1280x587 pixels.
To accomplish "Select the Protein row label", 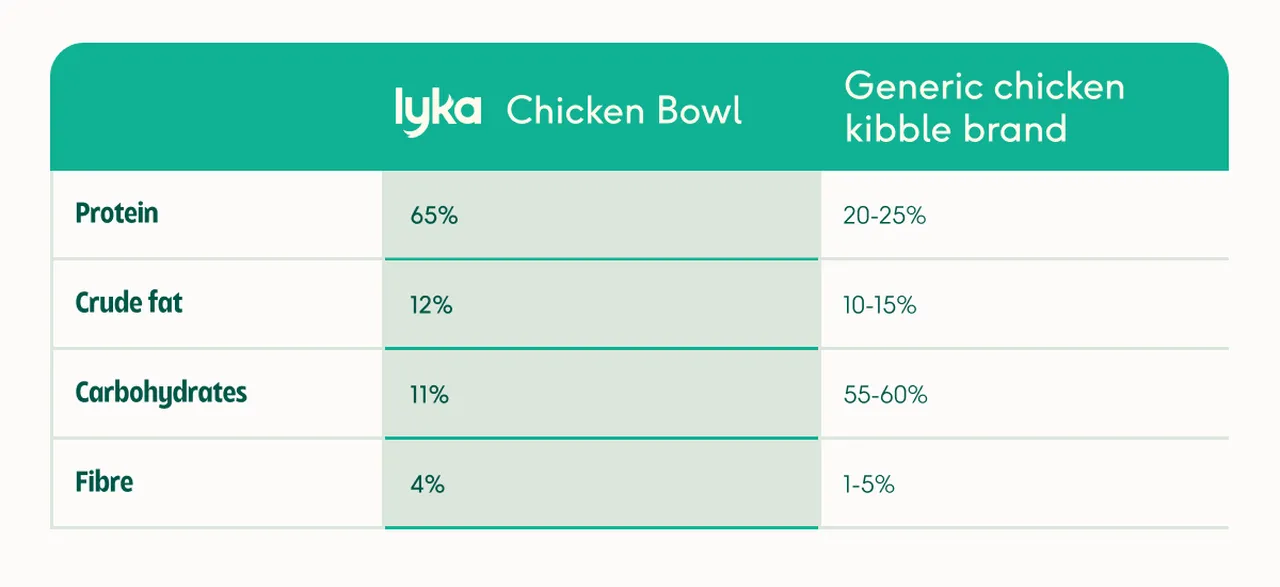I will click(x=117, y=213).
